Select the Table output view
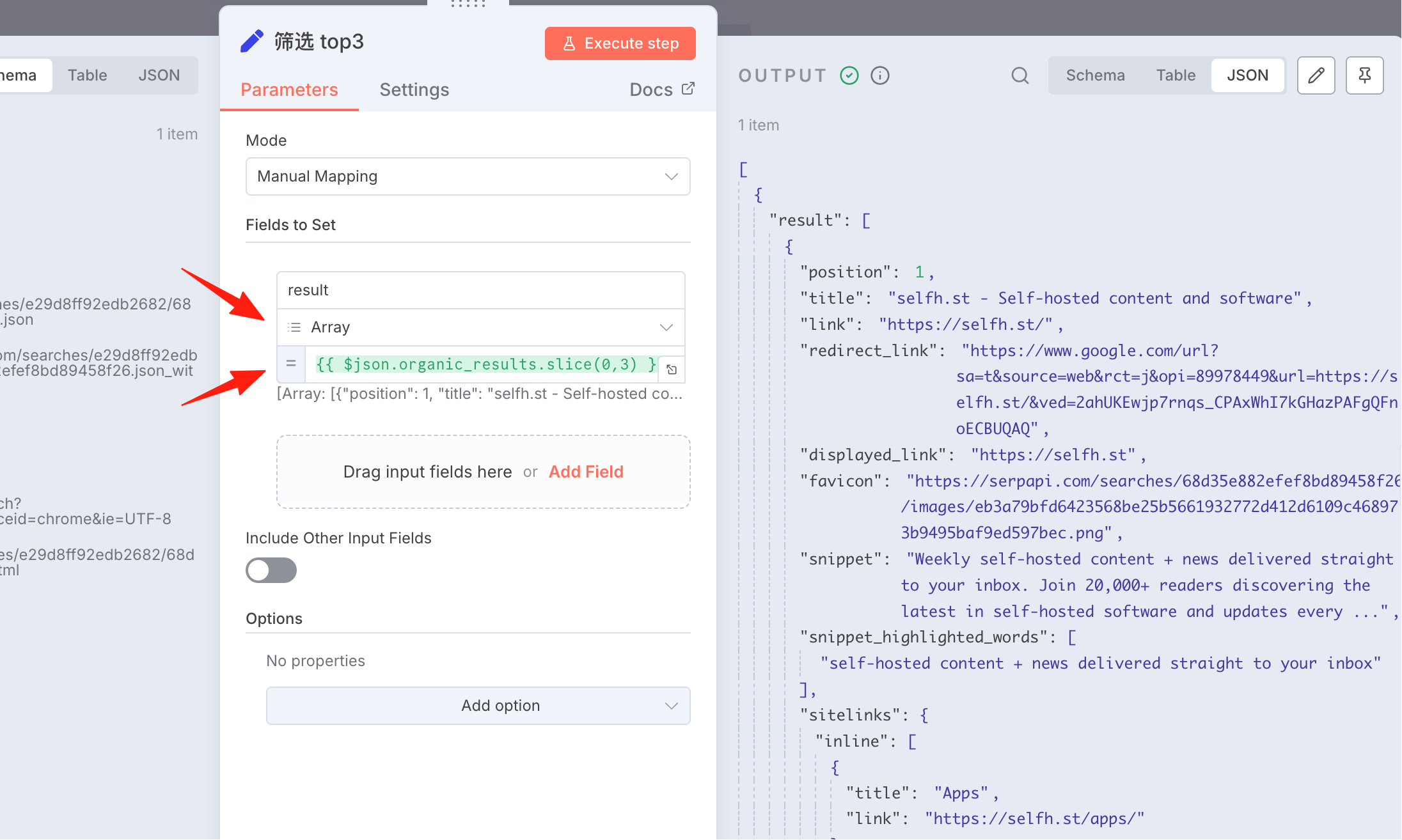The width and height of the screenshot is (1402, 840). click(1176, 75)
